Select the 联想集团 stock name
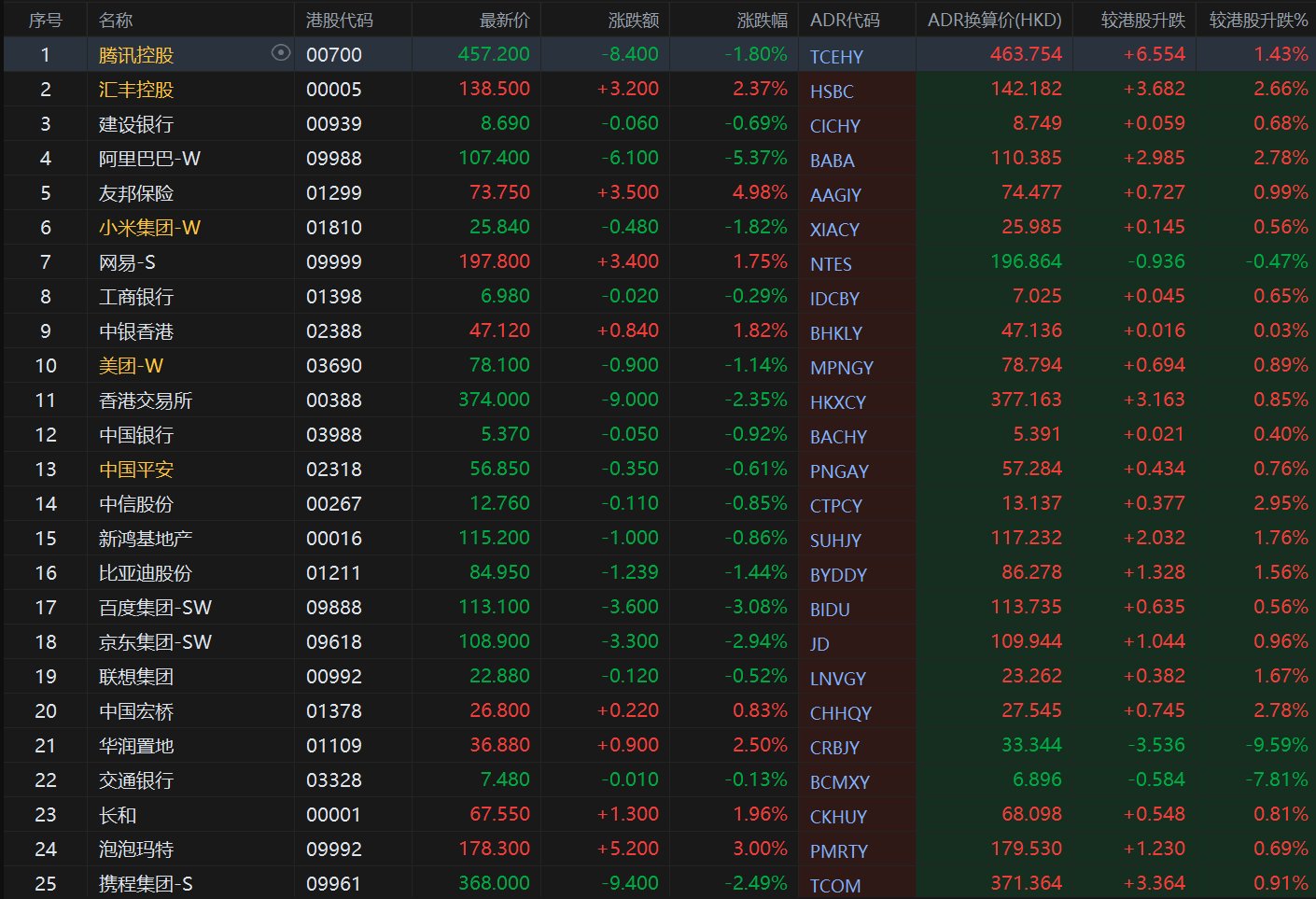The width and height of the screenshot is (1316, 899). point(136,677)
